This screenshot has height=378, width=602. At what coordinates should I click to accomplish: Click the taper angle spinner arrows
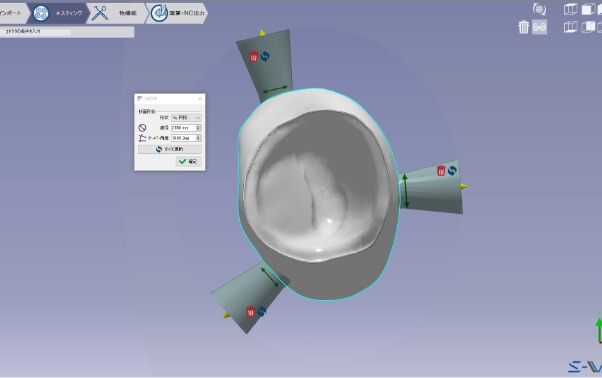(x=198, y=138)
